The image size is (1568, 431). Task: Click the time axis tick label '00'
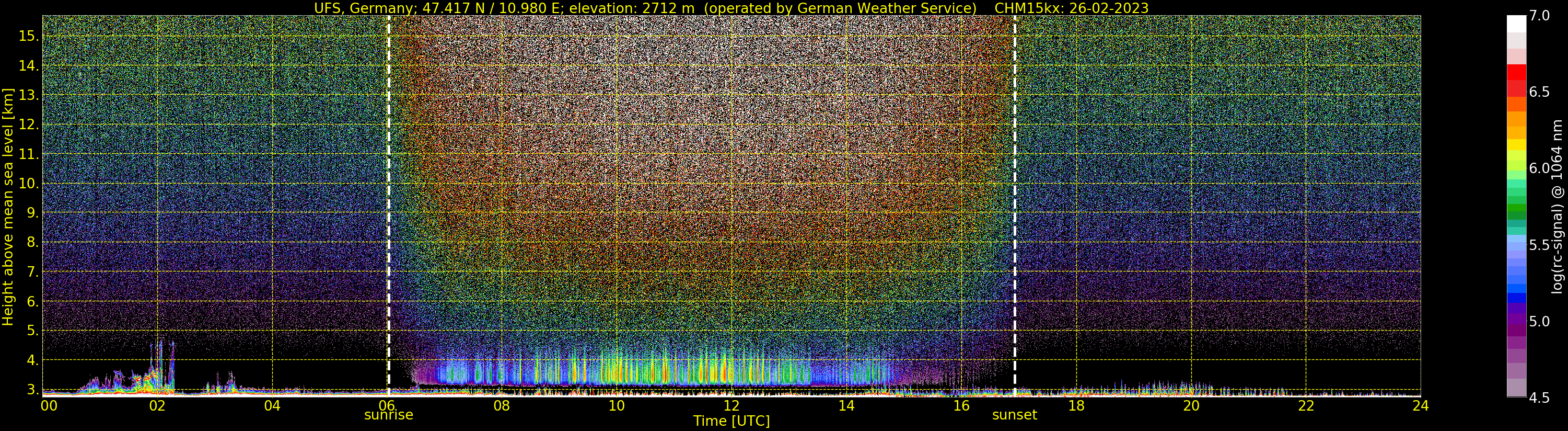tap(49, 405)
